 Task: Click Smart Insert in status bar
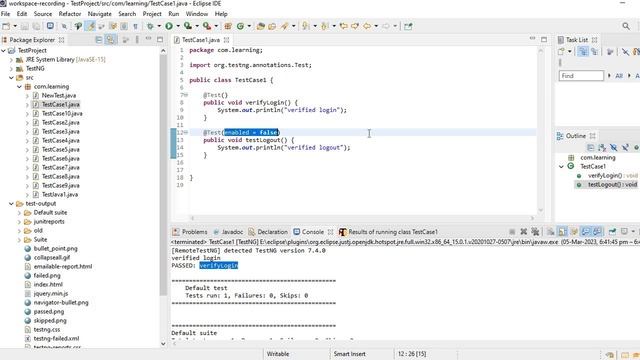[x=349, y=354]
